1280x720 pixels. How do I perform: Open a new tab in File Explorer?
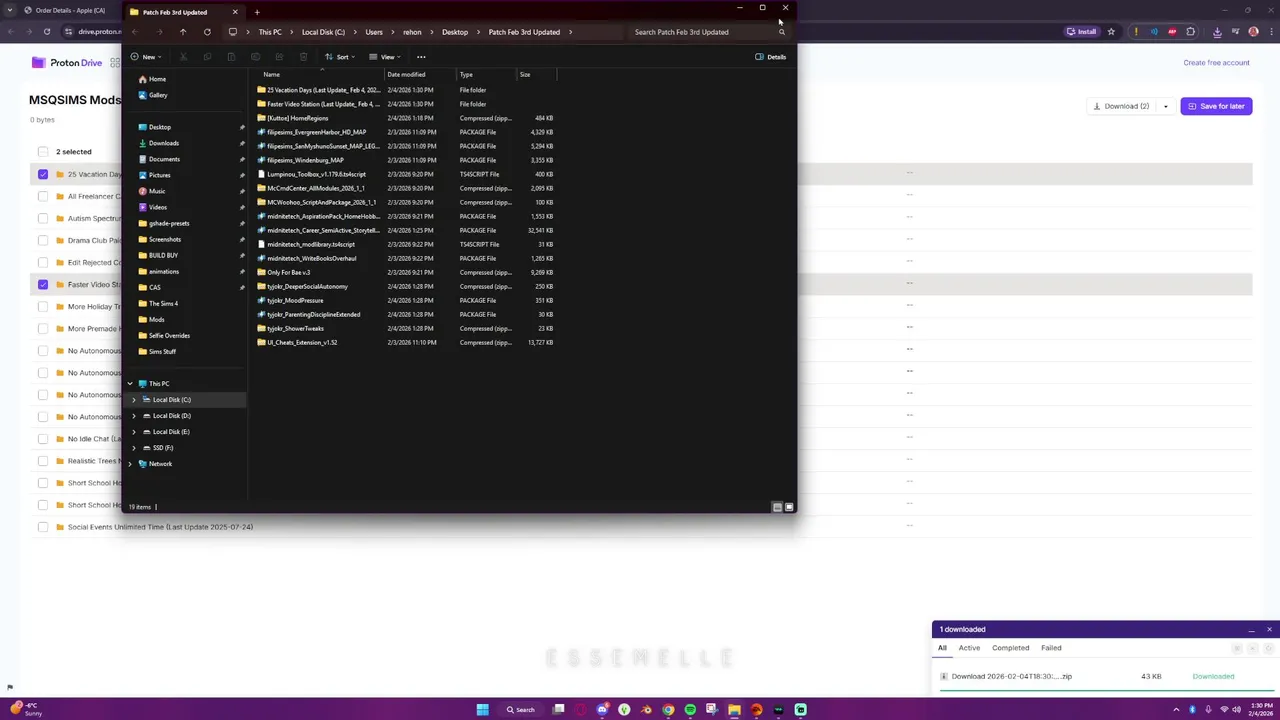point(257,12)
